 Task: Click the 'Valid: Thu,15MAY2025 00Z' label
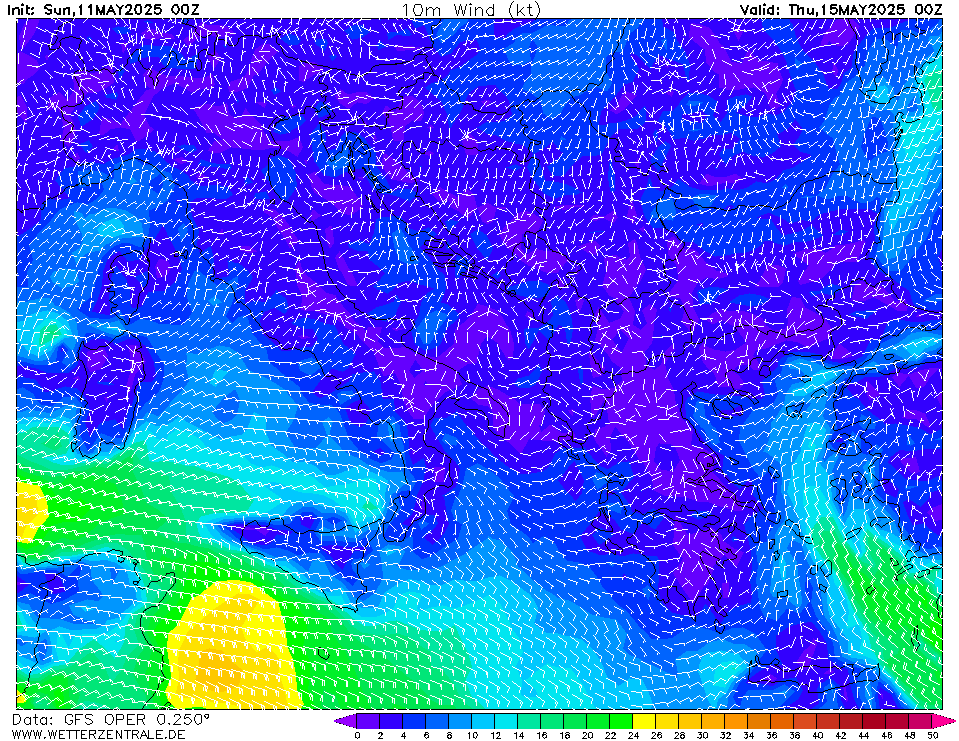click(841, 10)
